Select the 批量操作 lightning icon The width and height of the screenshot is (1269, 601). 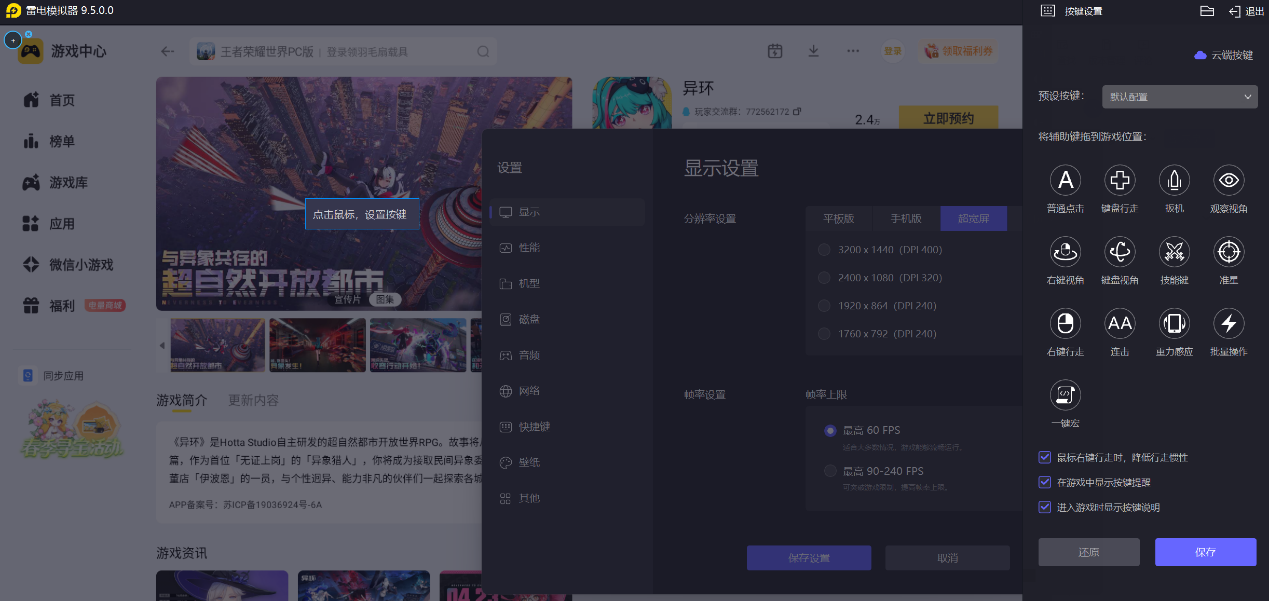[1228, 323]
